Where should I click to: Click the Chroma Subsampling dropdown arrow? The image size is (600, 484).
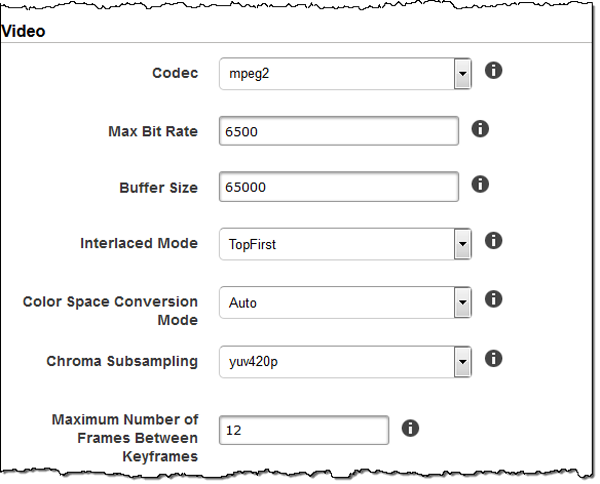tap(463, 362)
